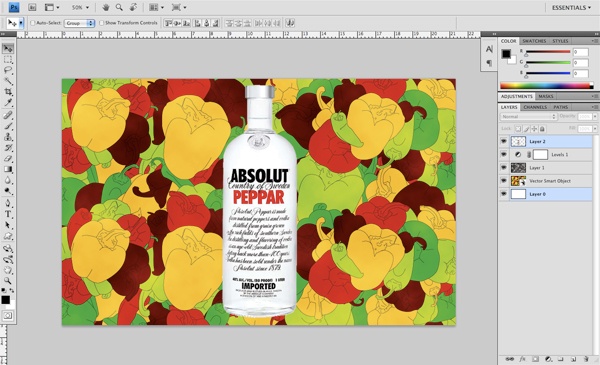Select the Dodge tool

coord(8,191)
